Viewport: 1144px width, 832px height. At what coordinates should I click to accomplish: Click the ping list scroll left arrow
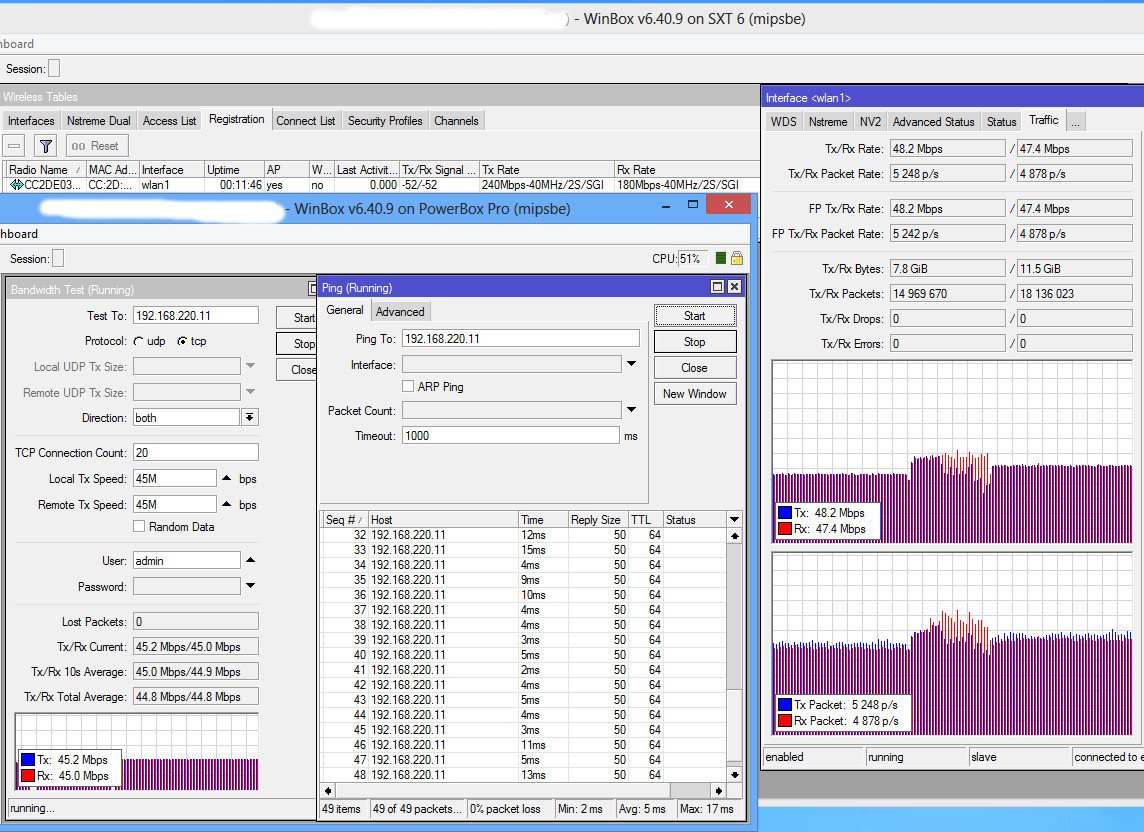(x=328, y=790)
